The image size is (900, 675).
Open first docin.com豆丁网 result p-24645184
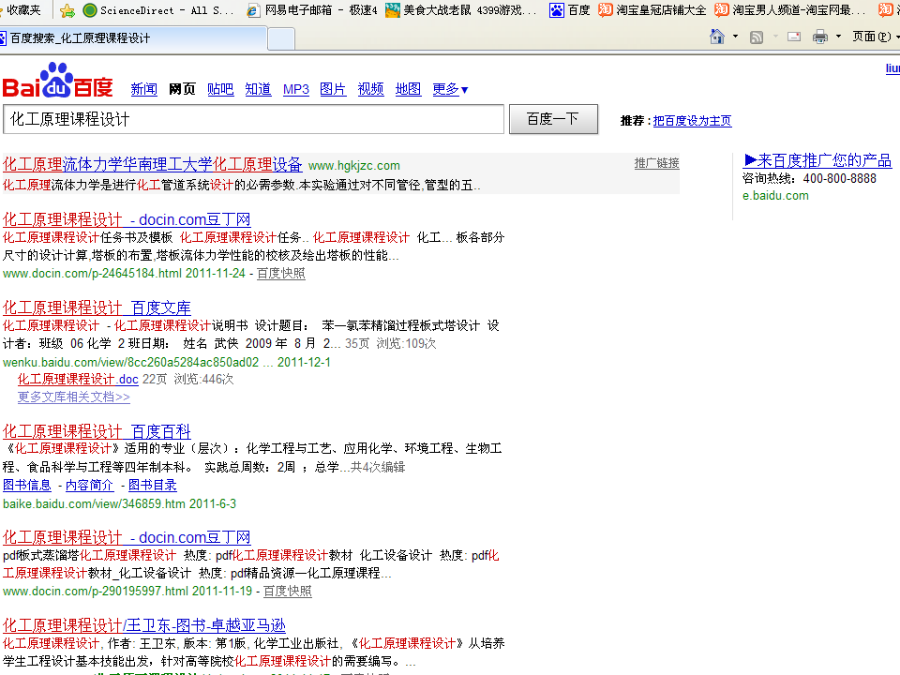pyautogui.click(x=126, y=220)
